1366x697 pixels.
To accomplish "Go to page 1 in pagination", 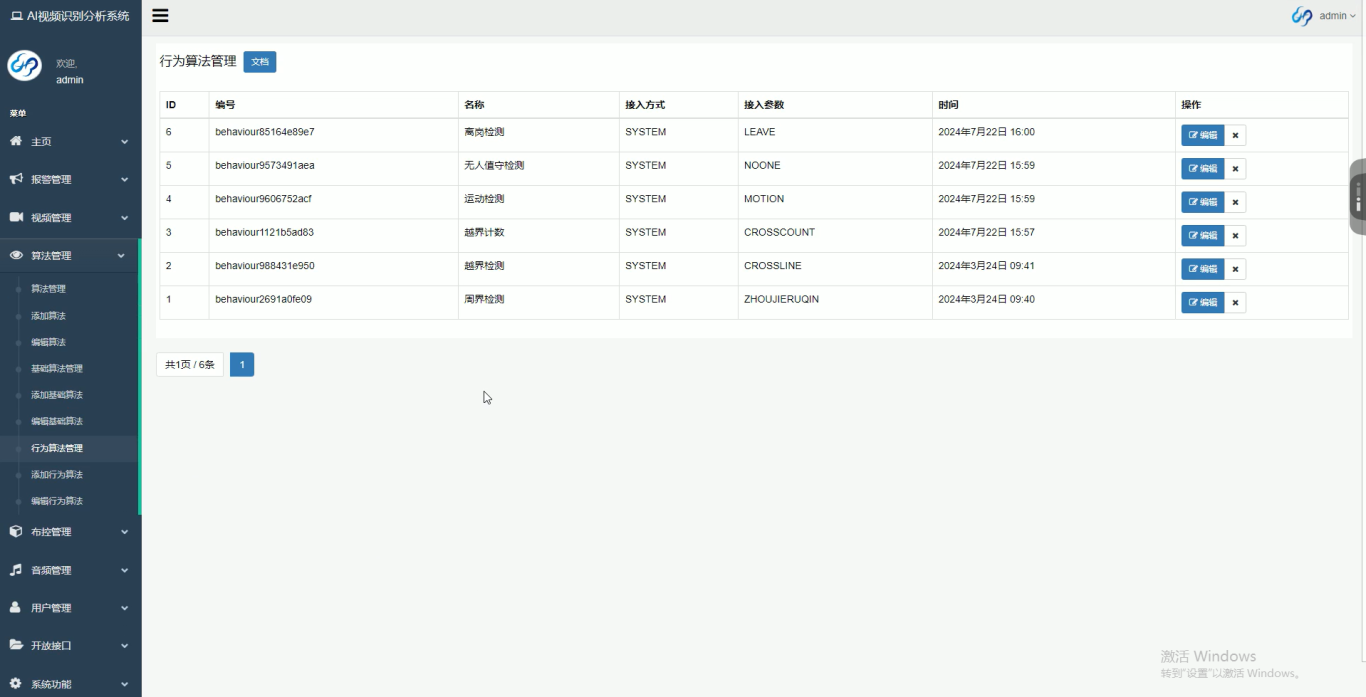I will pyautogui.click(x=242, y=365).
